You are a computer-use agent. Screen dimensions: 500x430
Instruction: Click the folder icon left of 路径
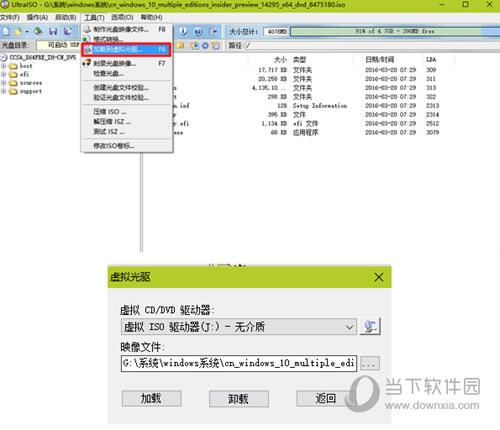click(x=180, y=46)
